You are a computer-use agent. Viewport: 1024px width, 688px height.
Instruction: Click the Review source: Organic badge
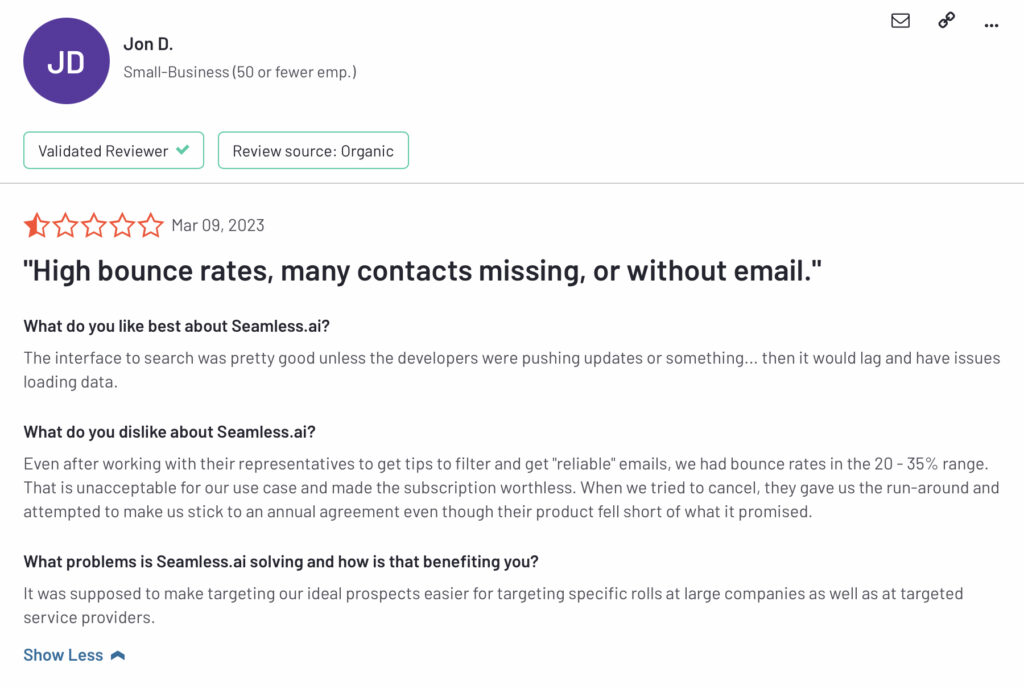tap(313, 150)
